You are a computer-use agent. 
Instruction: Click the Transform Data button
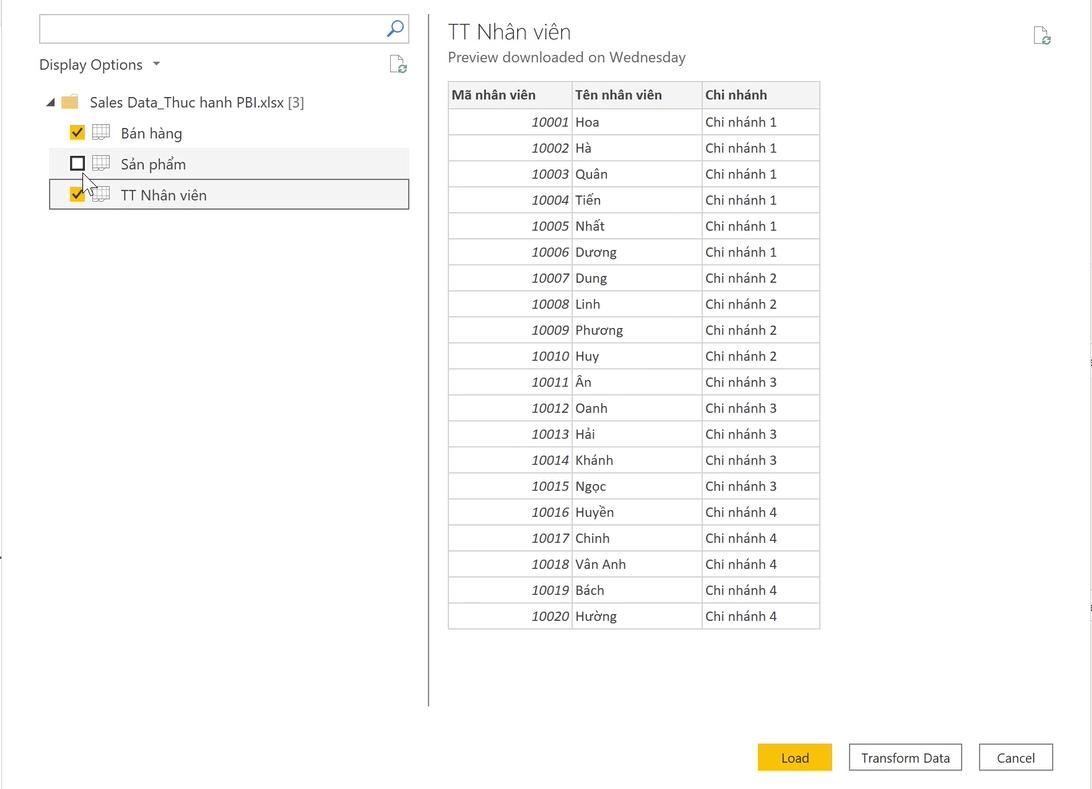tap(904, 757)
